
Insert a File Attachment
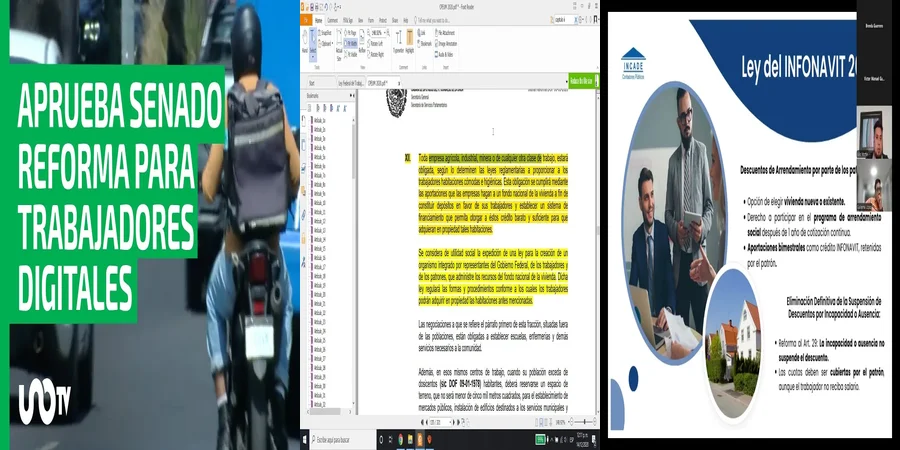tap(445, 33)
